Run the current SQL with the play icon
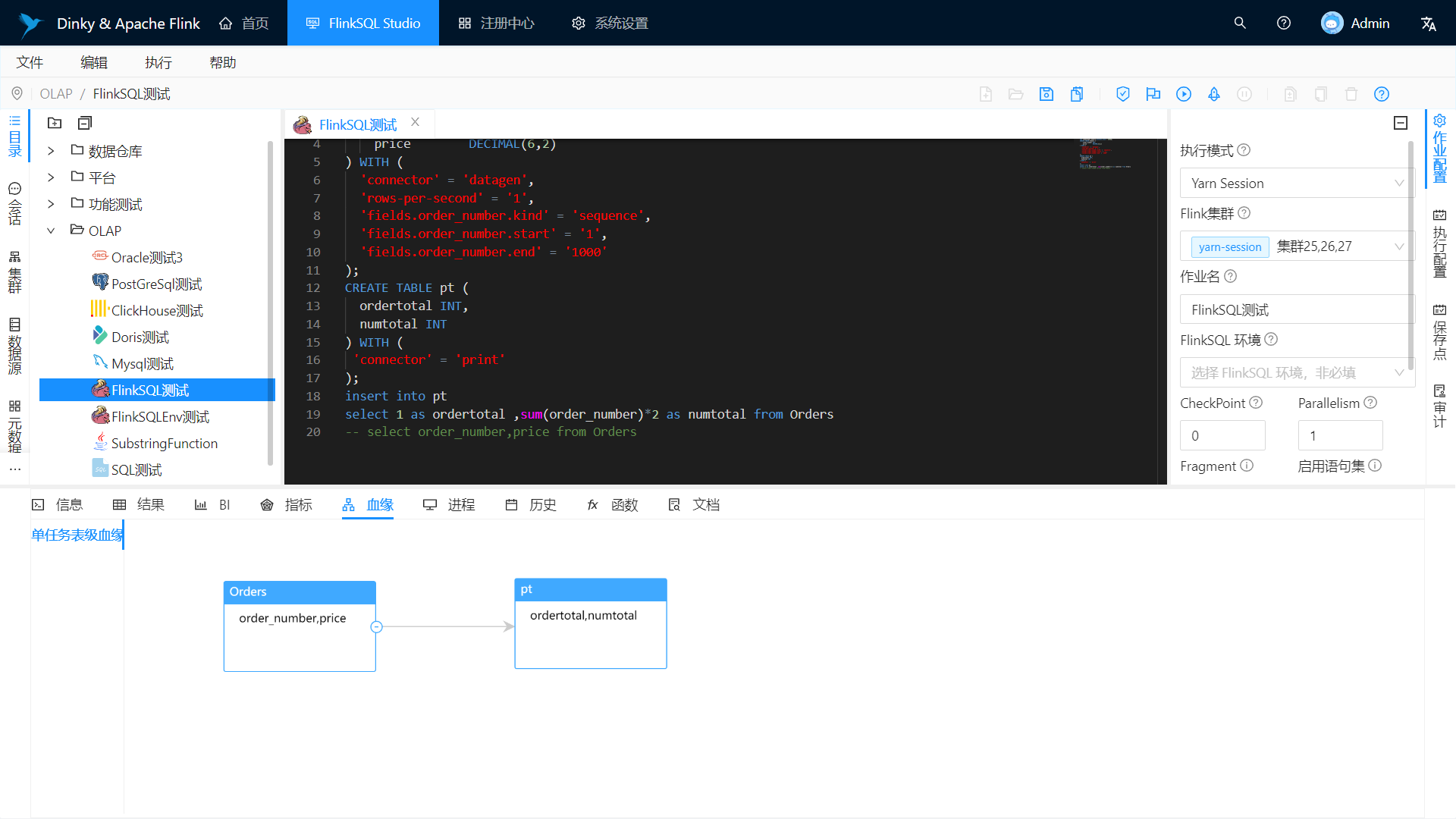The image size is (1456, 819). coord(1184,94)
